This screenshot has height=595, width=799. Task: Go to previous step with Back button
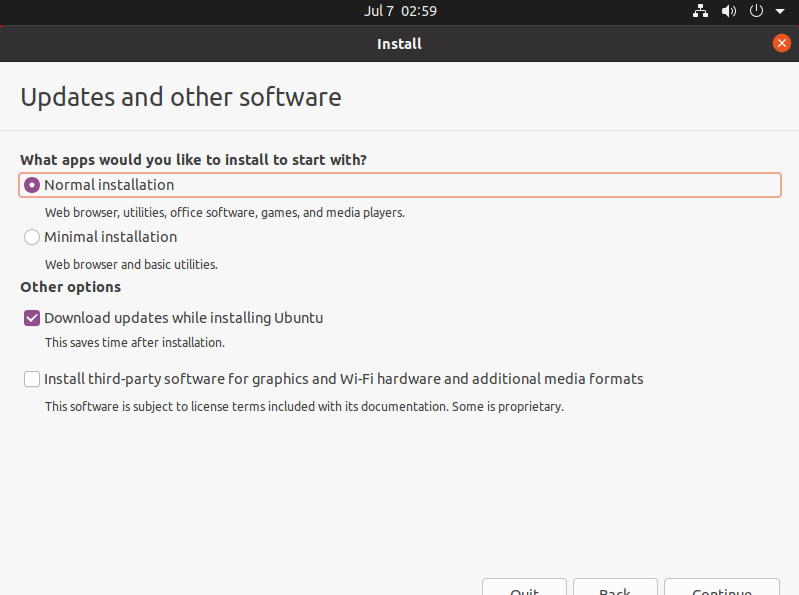tap(614, 588)
